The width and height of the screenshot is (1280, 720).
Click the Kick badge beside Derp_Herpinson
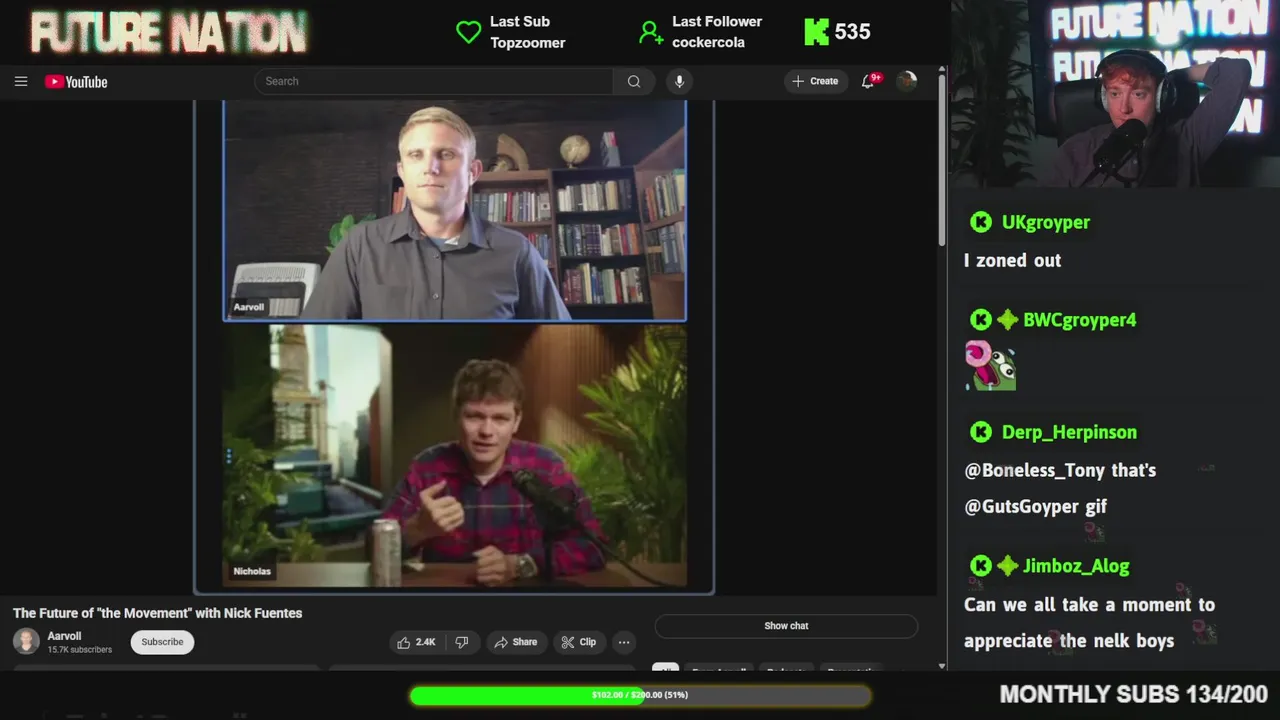point(981,432)
